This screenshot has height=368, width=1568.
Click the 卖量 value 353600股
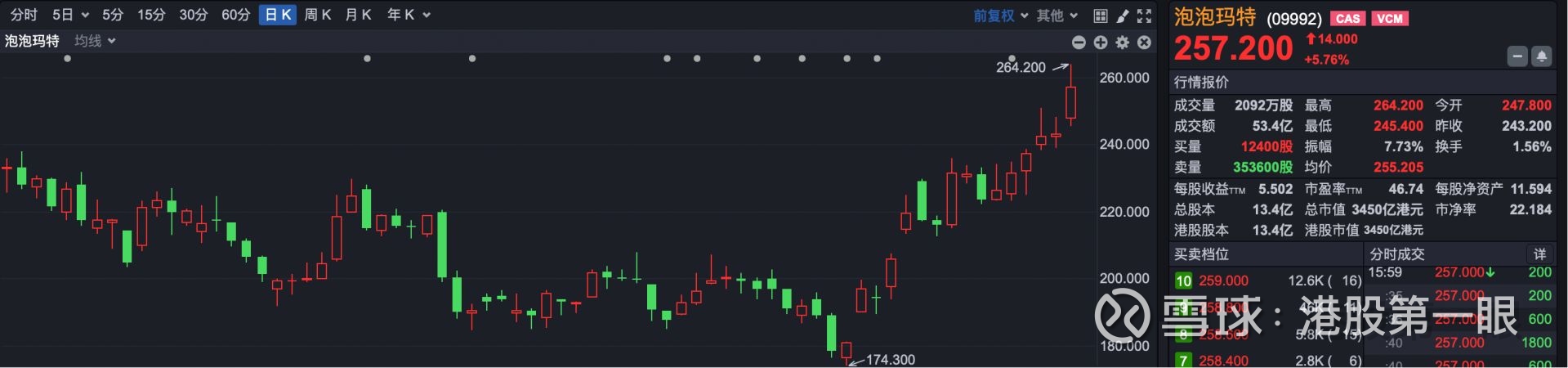coord(1262,167)
